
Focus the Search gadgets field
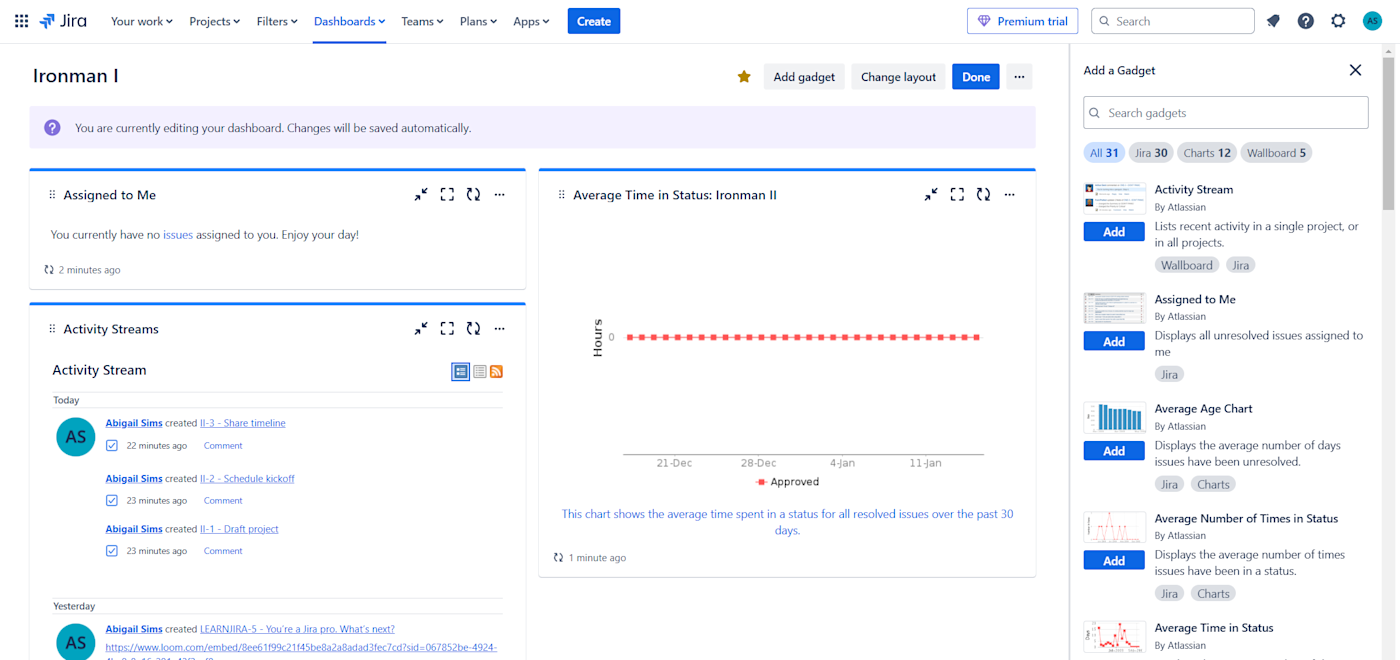click(1226, 113)
